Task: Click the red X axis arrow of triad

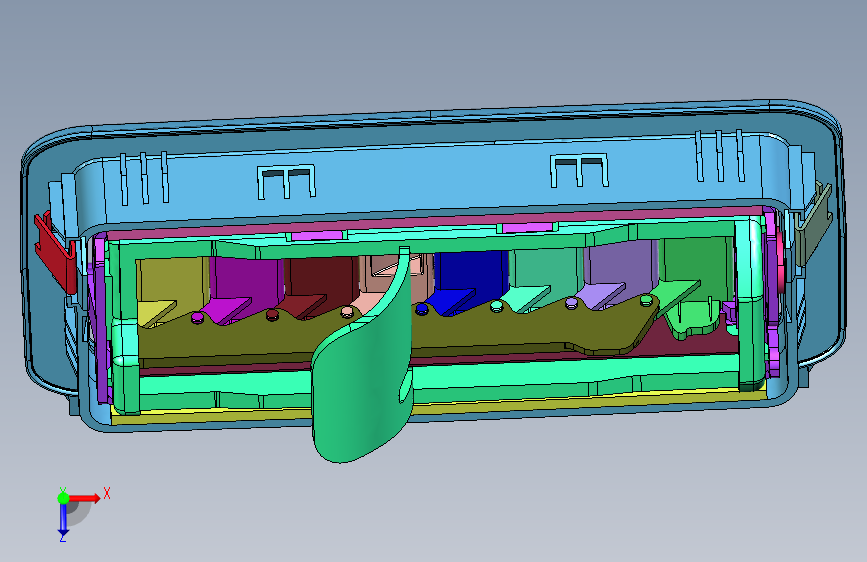Action: (86, 498)
